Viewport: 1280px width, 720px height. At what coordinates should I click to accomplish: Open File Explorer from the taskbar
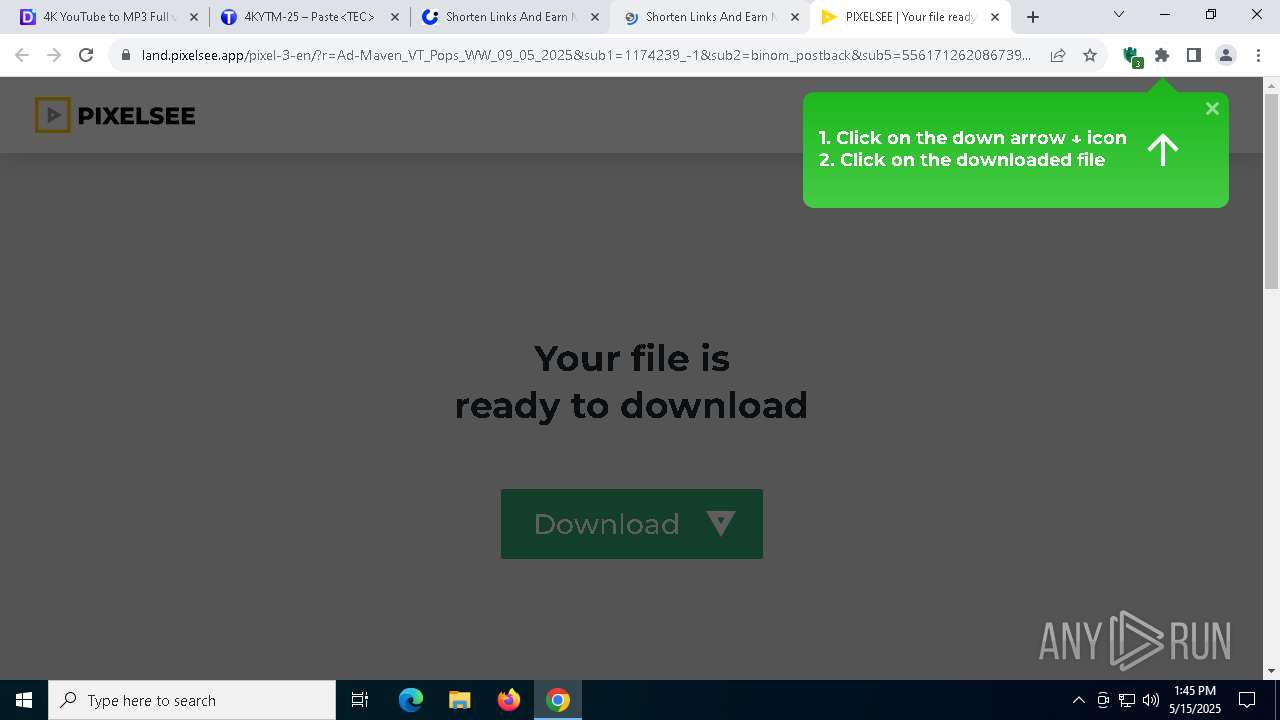tap(459, 700)
